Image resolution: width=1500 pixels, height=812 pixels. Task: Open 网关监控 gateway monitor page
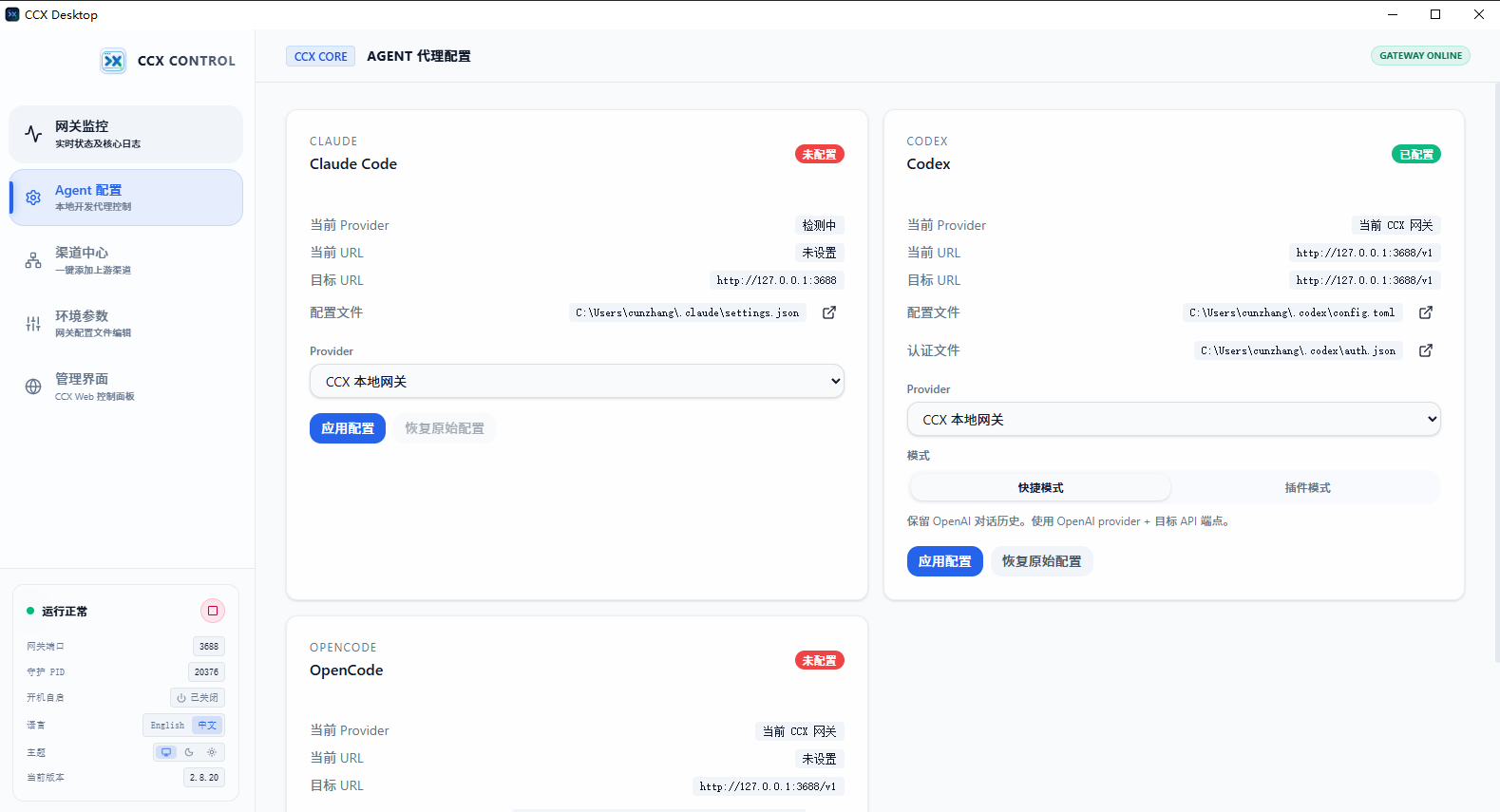click(126, 134)
